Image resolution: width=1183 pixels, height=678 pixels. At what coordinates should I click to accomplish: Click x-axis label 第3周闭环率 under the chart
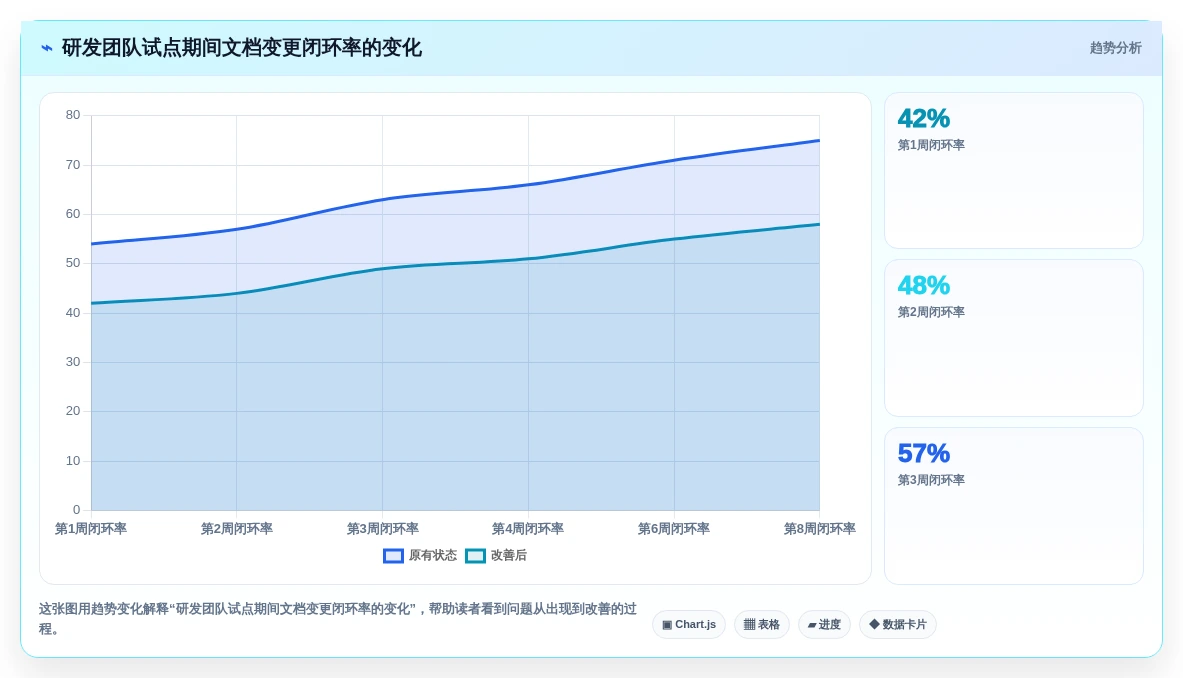pyautogui.click(x=383, y=529)
